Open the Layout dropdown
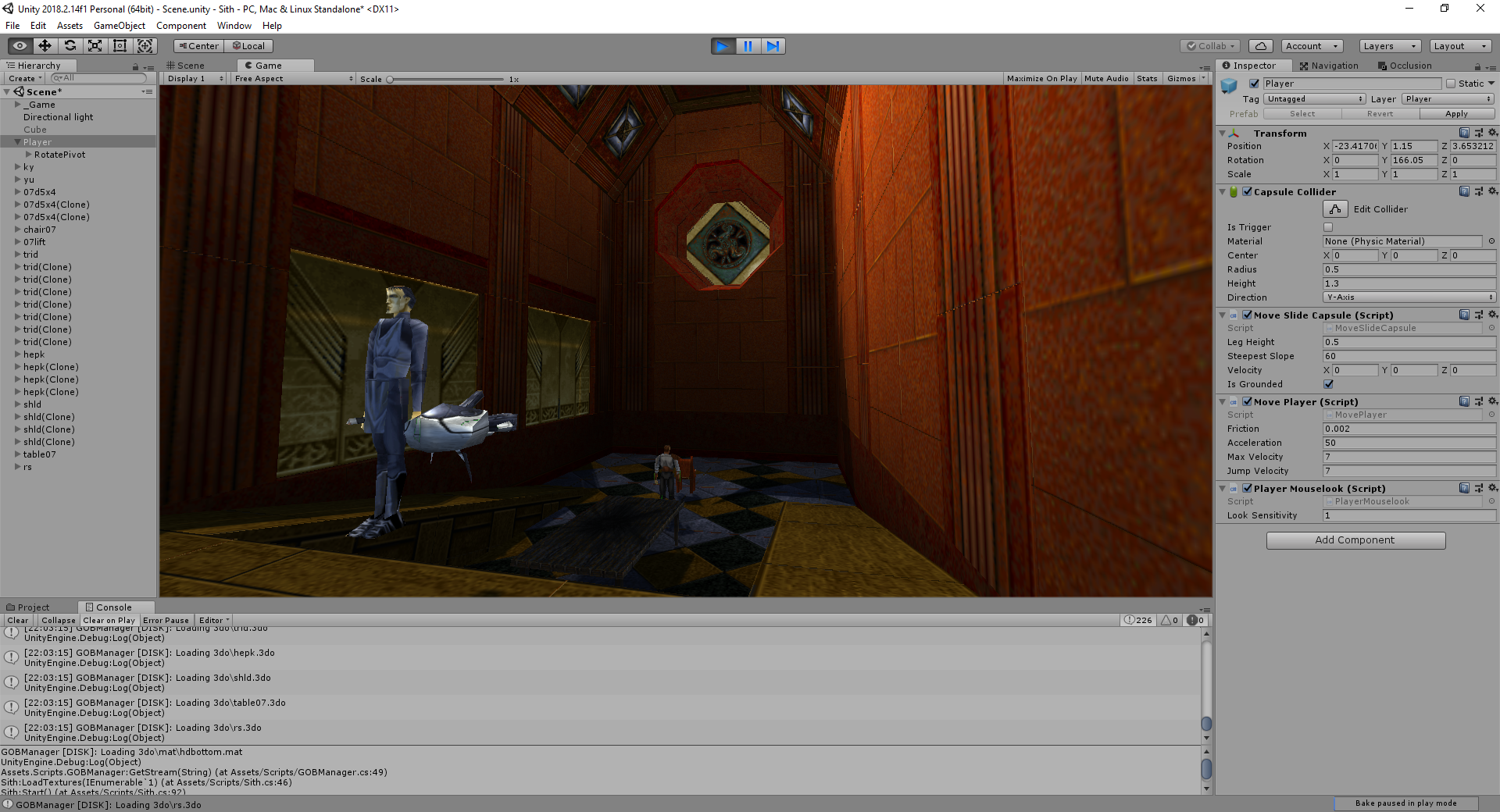Viewport: 1500px width, 812px height. (x=1460, y=46)
